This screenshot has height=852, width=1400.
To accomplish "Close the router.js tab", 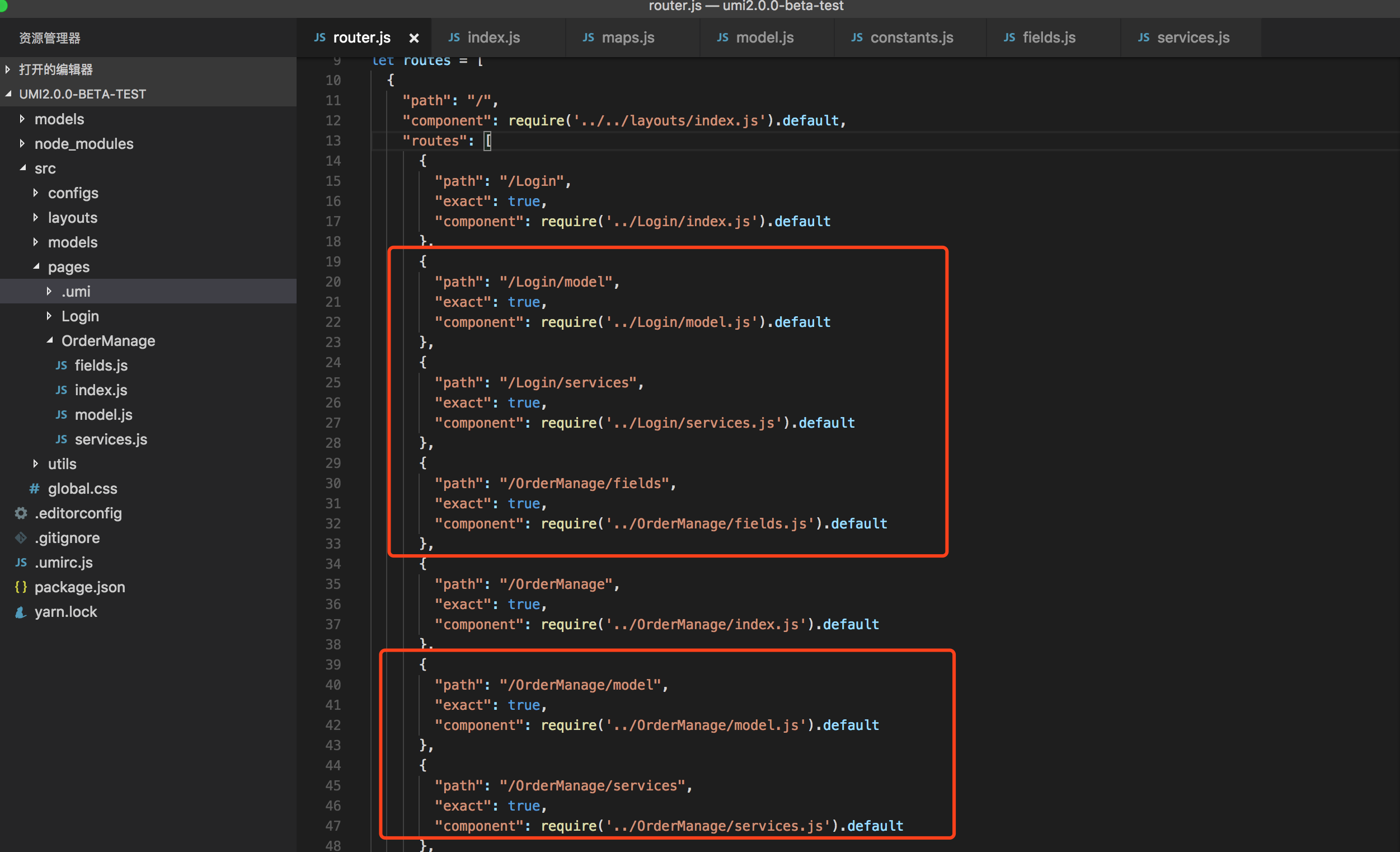I will 414,38.
